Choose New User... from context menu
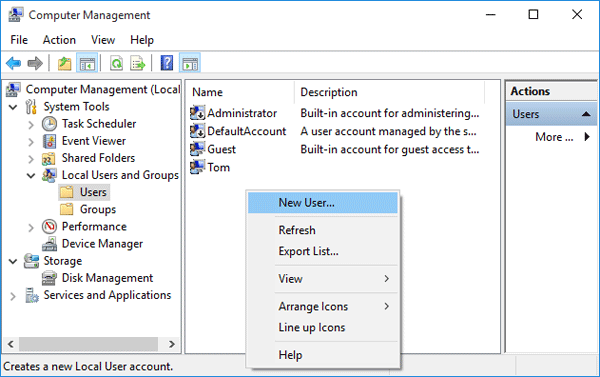The width and height of the screenshot is (600, 377). [323, 202]
